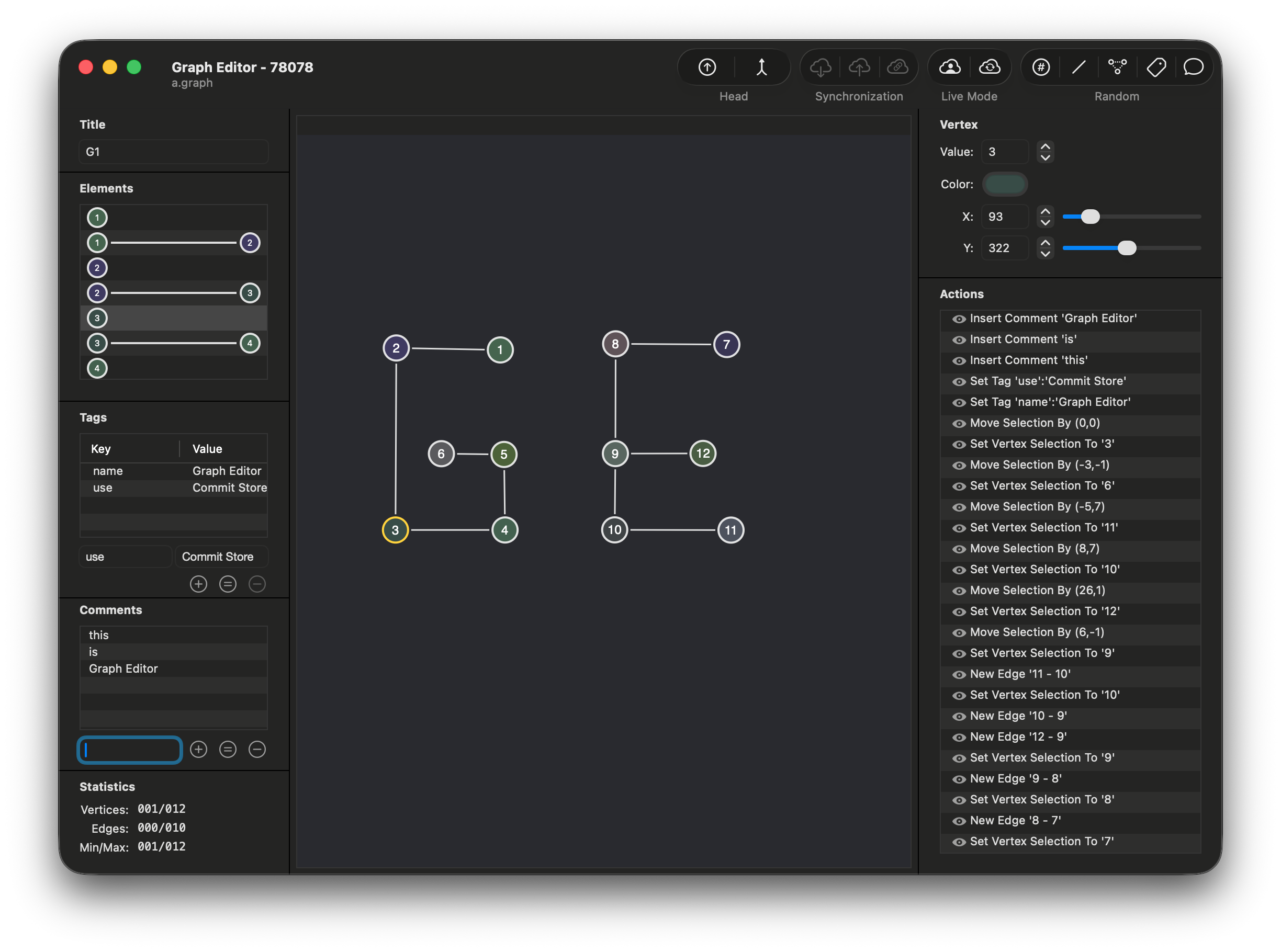This screenshot has width=1281, height=952.
Task: Increase the Y coordinate stepper
Action: [1045, 243]
